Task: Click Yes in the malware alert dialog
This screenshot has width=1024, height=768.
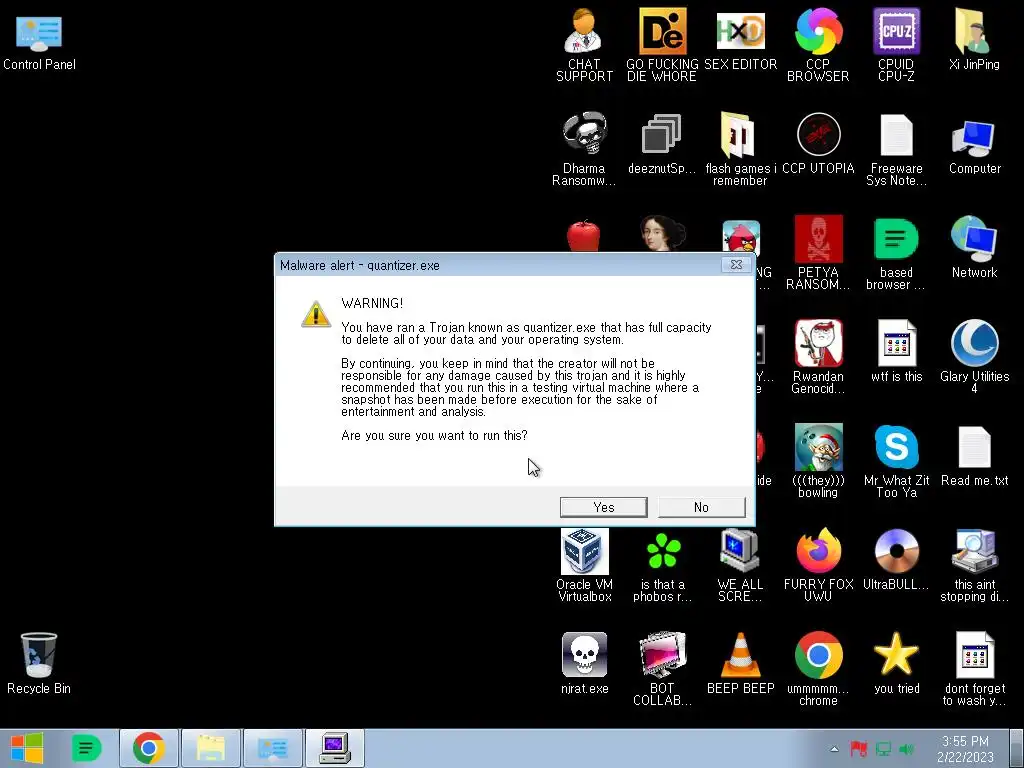Action: (603, 507)
